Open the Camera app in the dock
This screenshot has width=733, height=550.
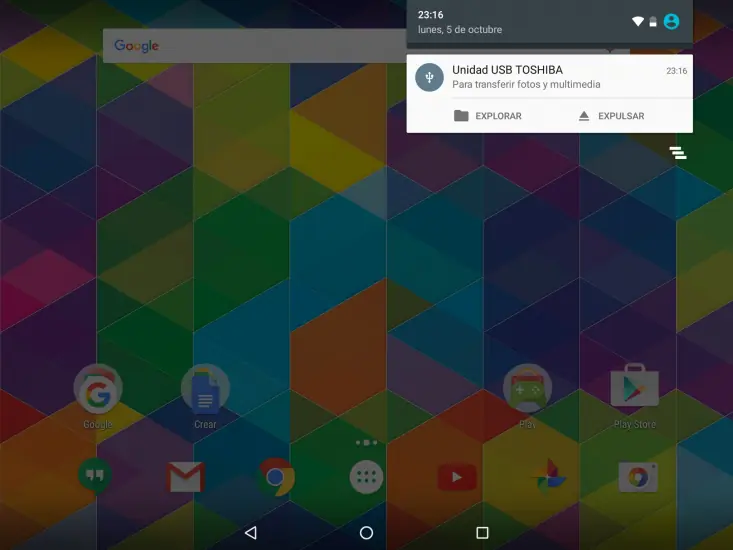[638, 477]
